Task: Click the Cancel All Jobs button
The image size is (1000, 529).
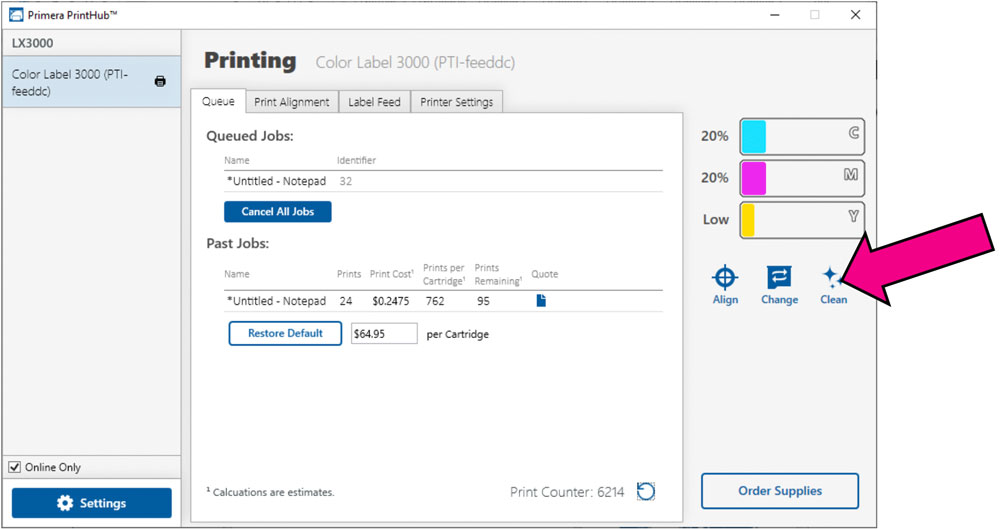Action: [x=277, y=212]
